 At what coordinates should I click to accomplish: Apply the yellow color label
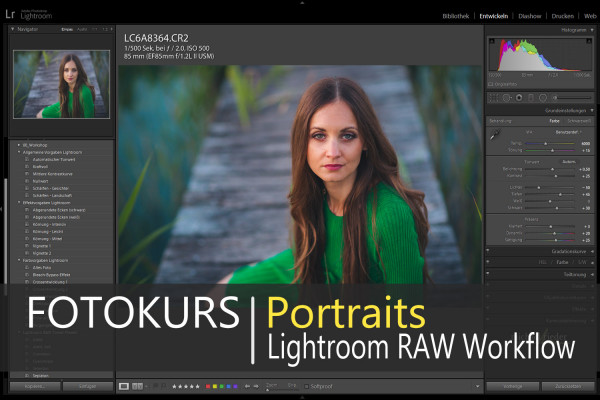pos(215,387)
